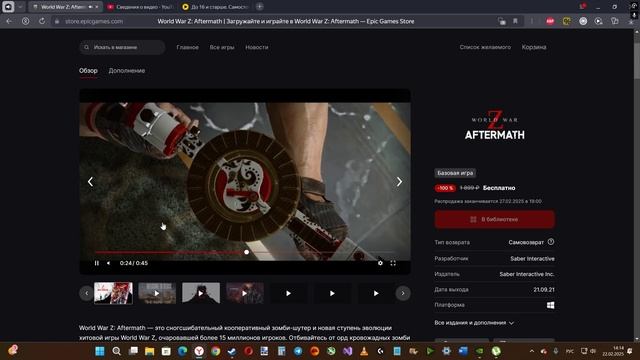640x360 pixels.
Task: Select the fourth video thumbnail
Action: (245, 293)
